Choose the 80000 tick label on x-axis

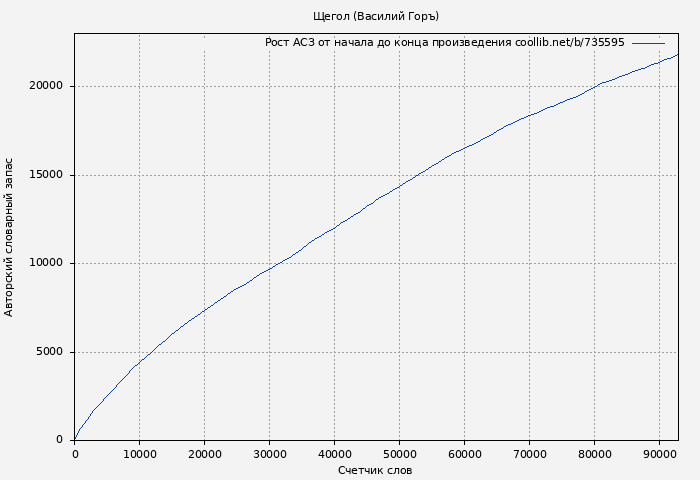click(594, 454)
